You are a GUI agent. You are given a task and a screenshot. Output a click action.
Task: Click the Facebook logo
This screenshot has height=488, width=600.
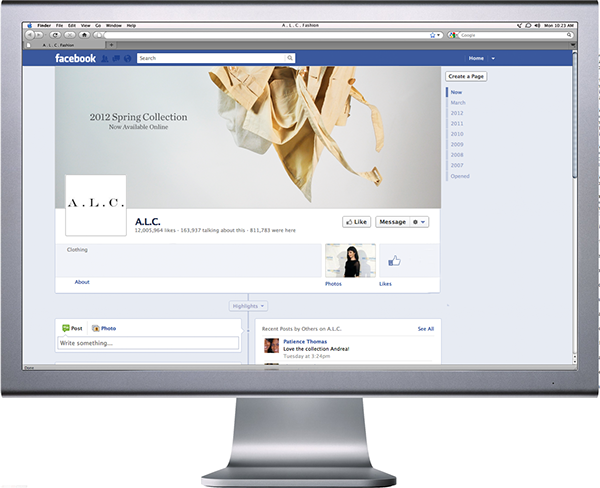click(x=75, y=58)
